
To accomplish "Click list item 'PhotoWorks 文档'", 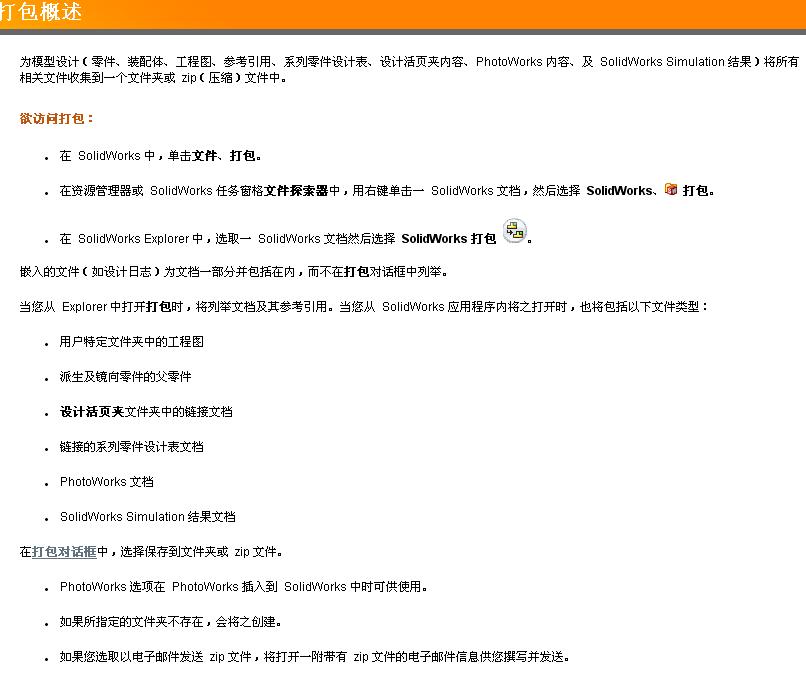I will (x=106, y=482).
